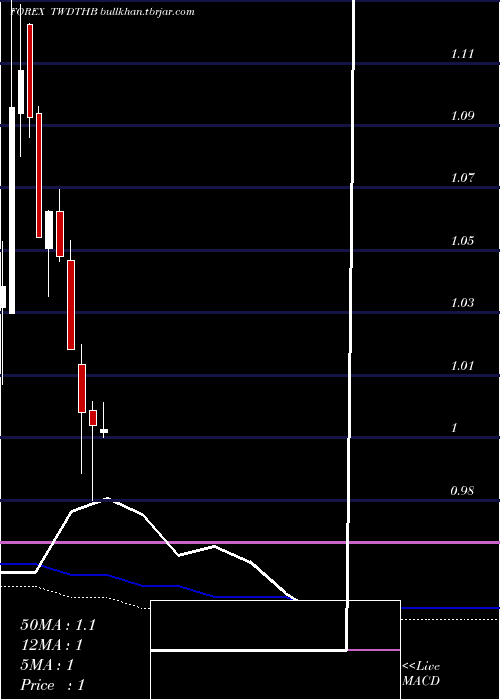Click the 0.98 price axis label
The width and height of the screenshot is (500, 700).
[462, 490]
